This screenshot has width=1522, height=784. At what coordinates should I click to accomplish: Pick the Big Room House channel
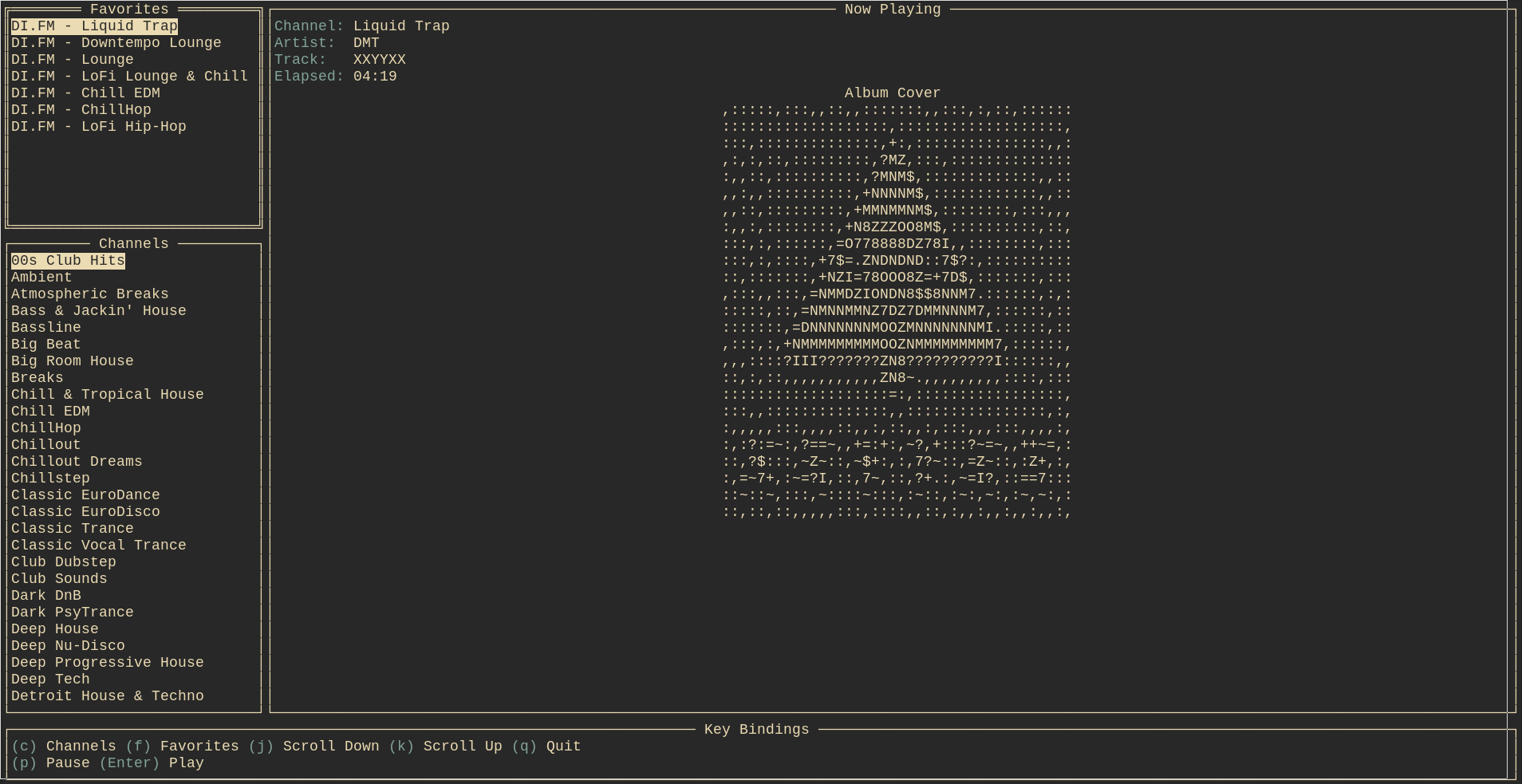point(73,360)
